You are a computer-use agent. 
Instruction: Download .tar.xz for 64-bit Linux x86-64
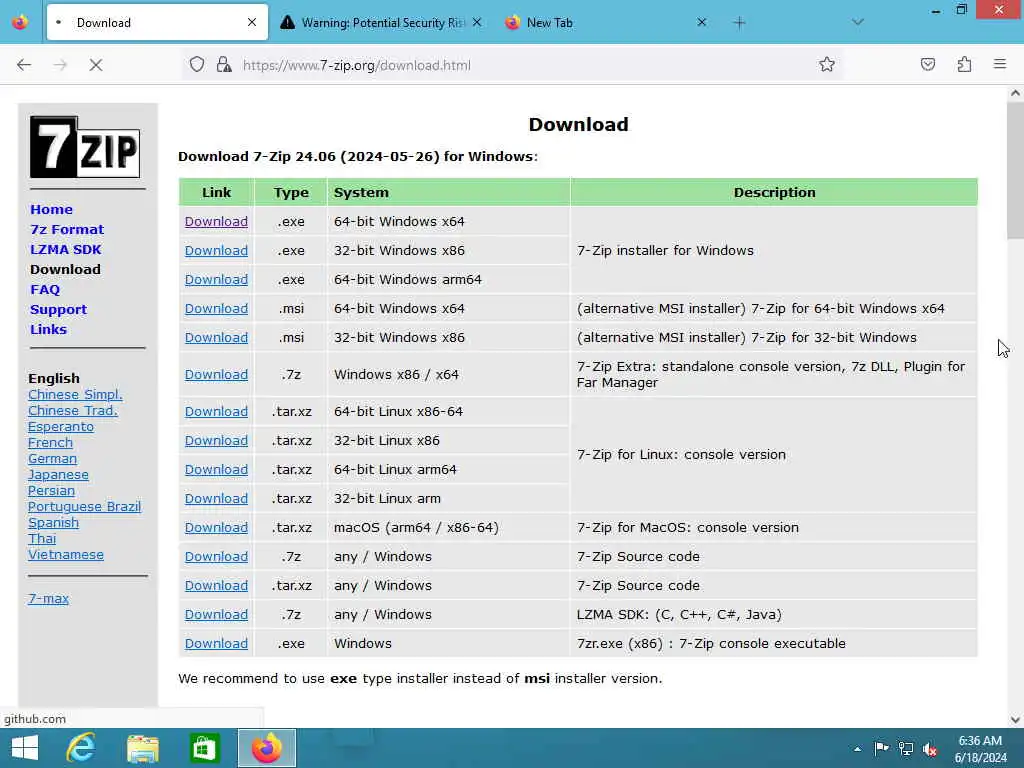pyautogui.click(x=216, y=411)
